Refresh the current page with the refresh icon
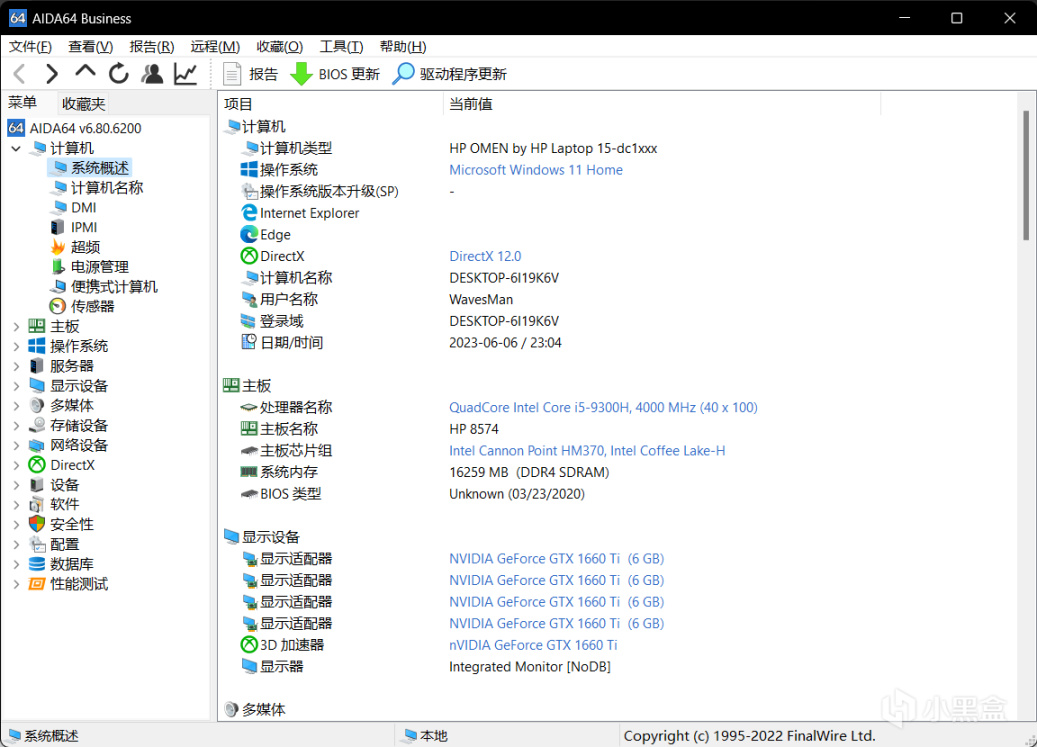 (119, 73)
